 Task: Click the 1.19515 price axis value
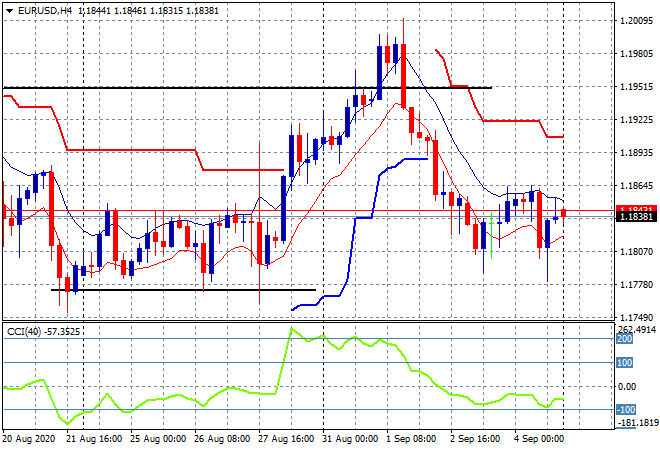click(637, 87)
